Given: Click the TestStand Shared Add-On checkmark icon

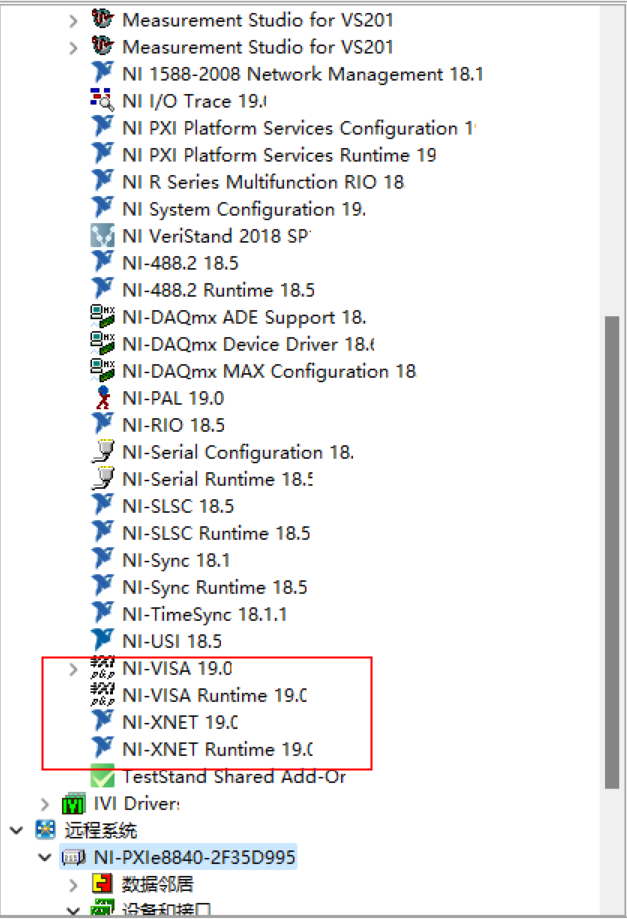Looking at the screenshot, I should pyautogui.click(x=103, y=776).
